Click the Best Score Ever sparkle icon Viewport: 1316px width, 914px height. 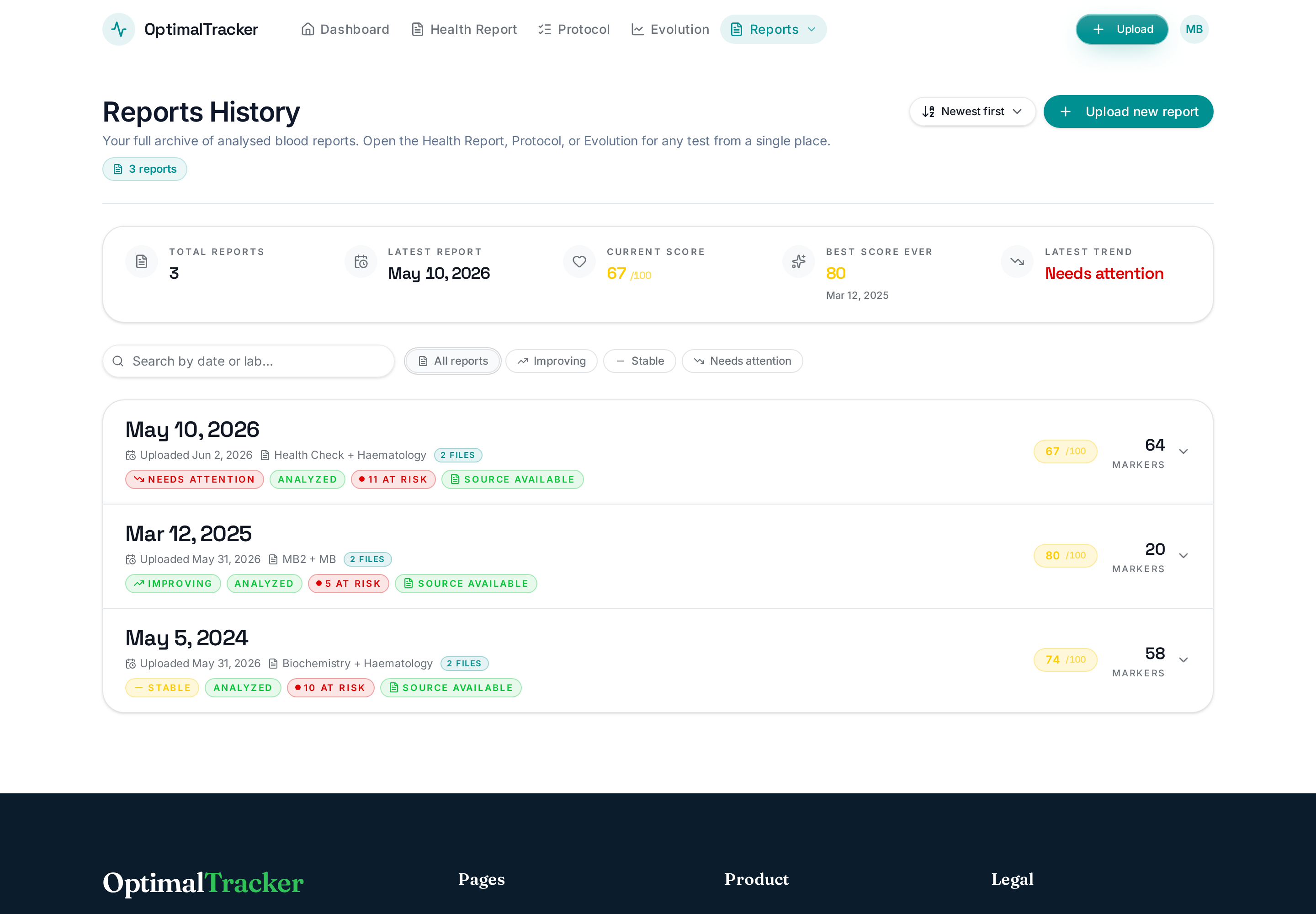[798, 262]
